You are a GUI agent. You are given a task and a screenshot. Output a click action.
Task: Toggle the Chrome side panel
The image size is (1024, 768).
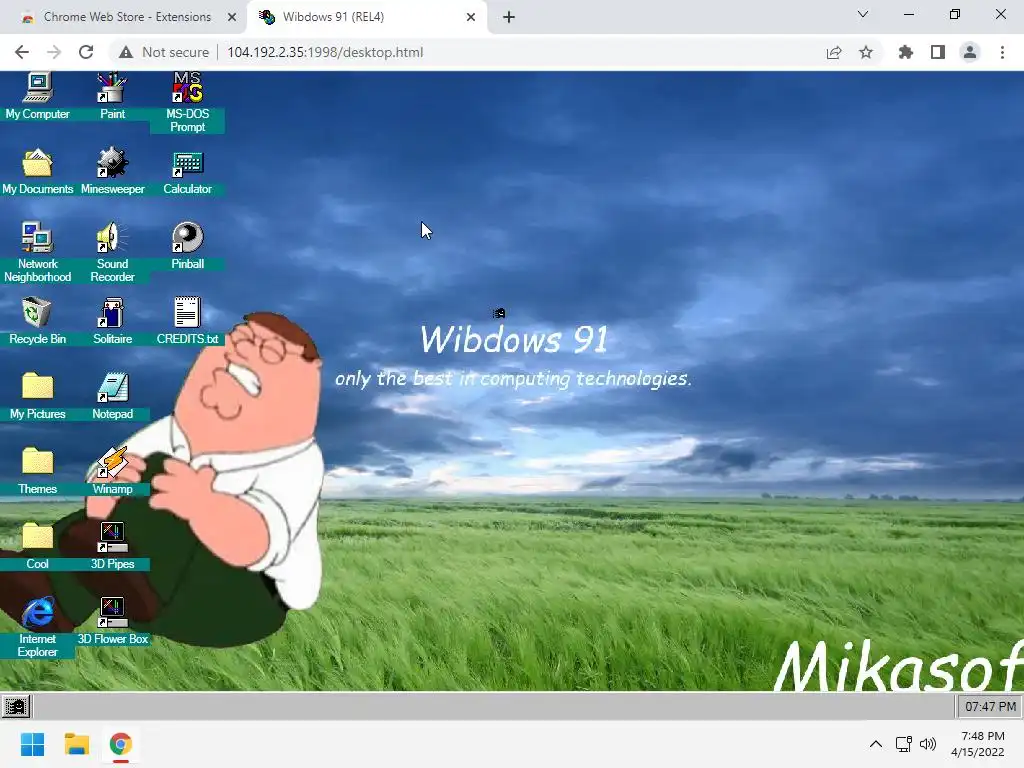pos(938,52)
